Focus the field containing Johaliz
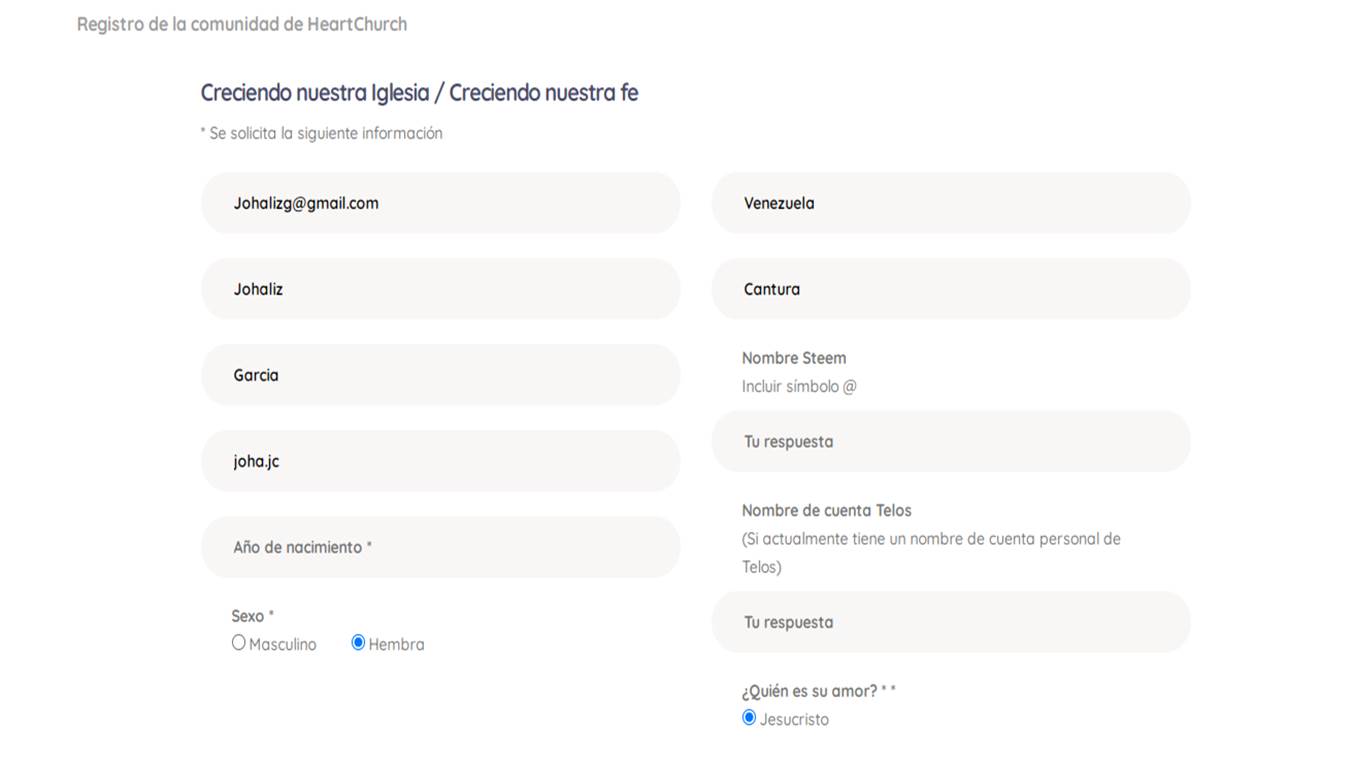 click(x=441, y=289)
